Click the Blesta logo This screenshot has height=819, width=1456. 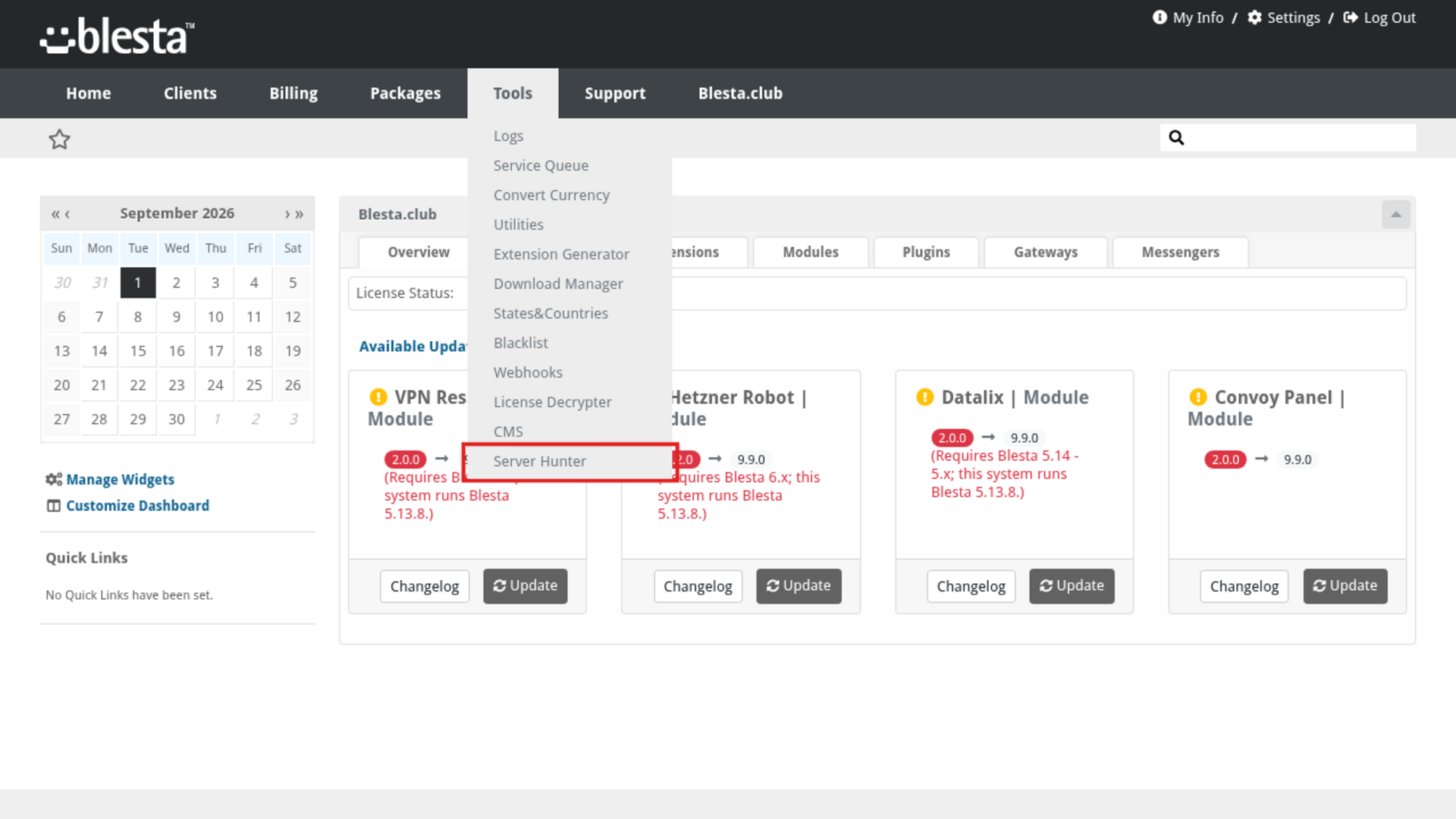pyautogui.click(x=118, y=36)
